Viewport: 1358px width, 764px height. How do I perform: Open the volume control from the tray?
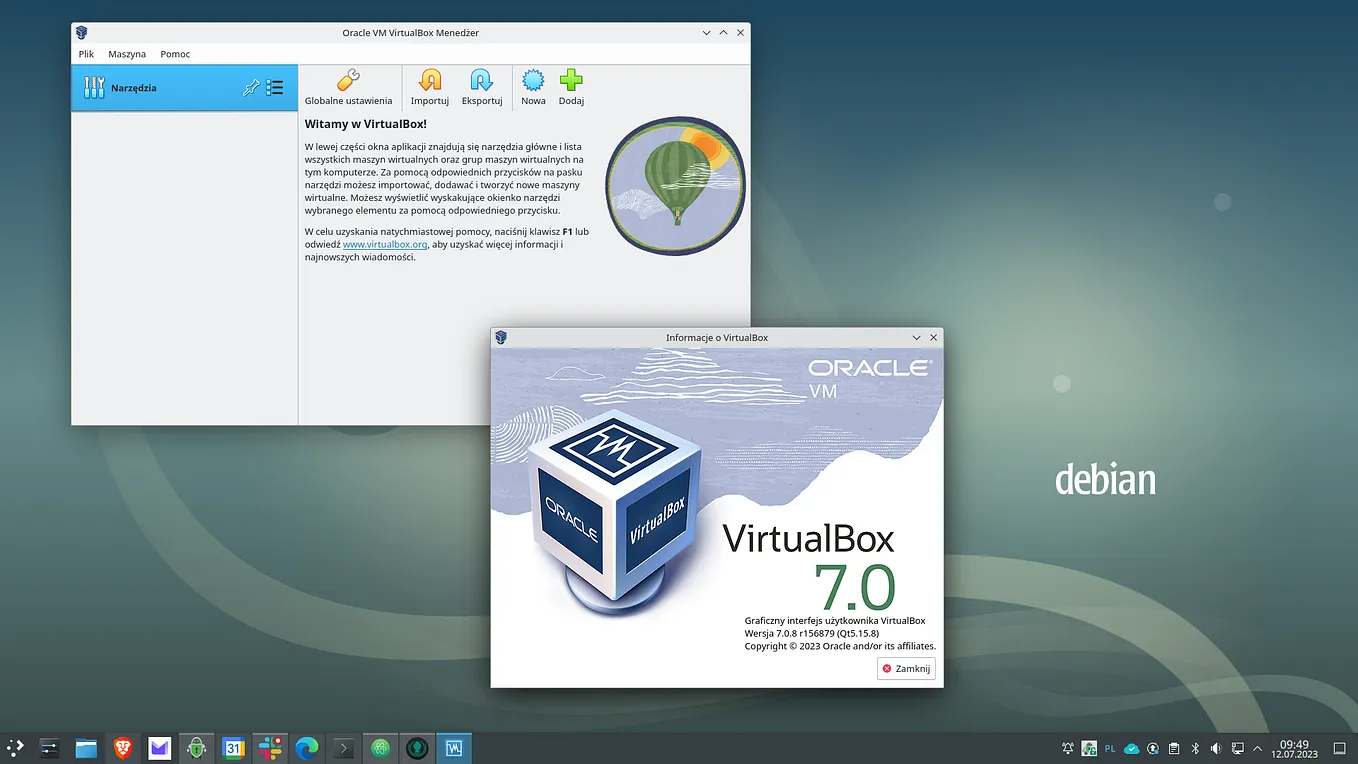tap(1215, 747)
